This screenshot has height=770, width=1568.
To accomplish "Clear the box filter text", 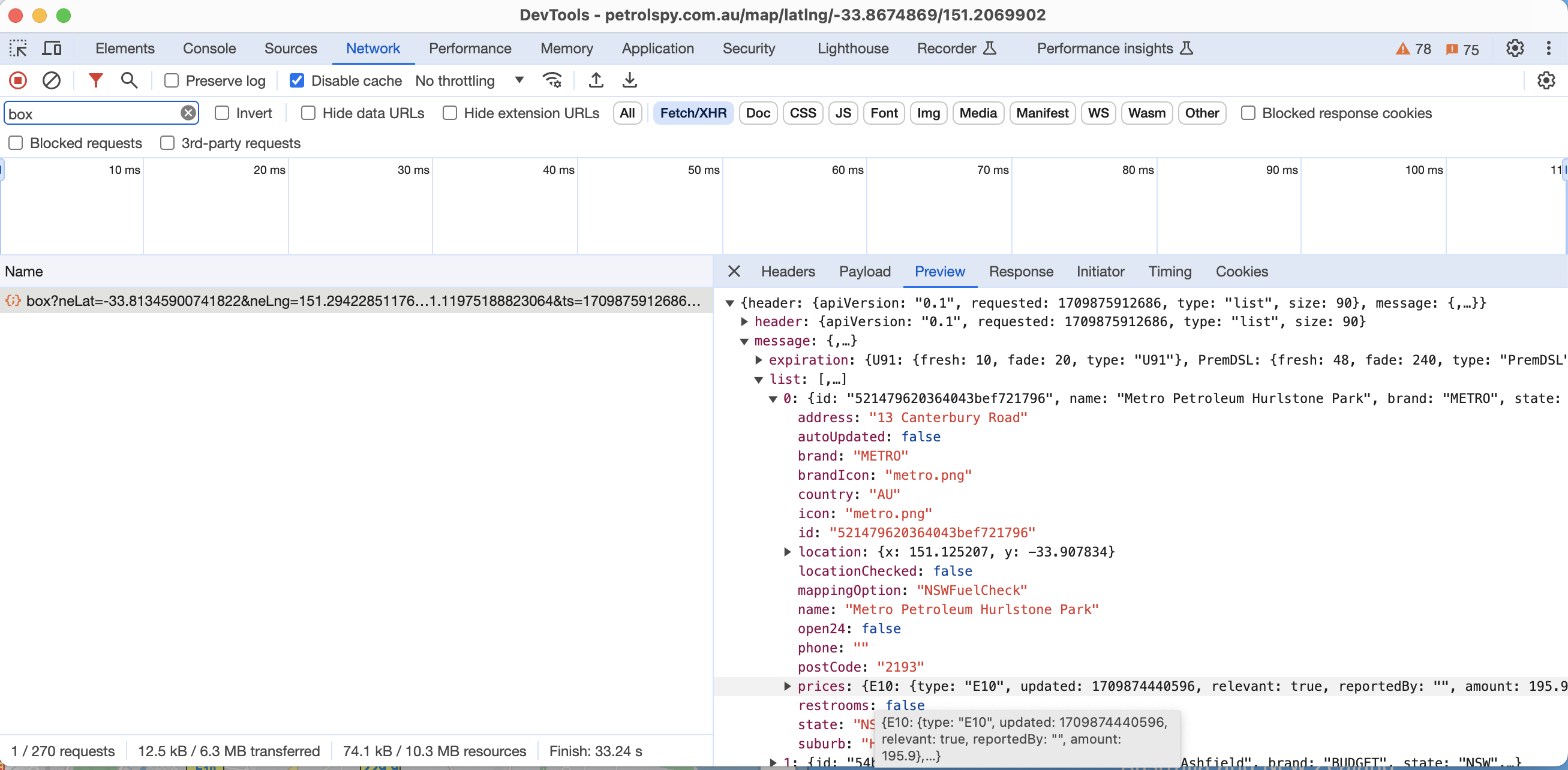I will tap(188, 113).
